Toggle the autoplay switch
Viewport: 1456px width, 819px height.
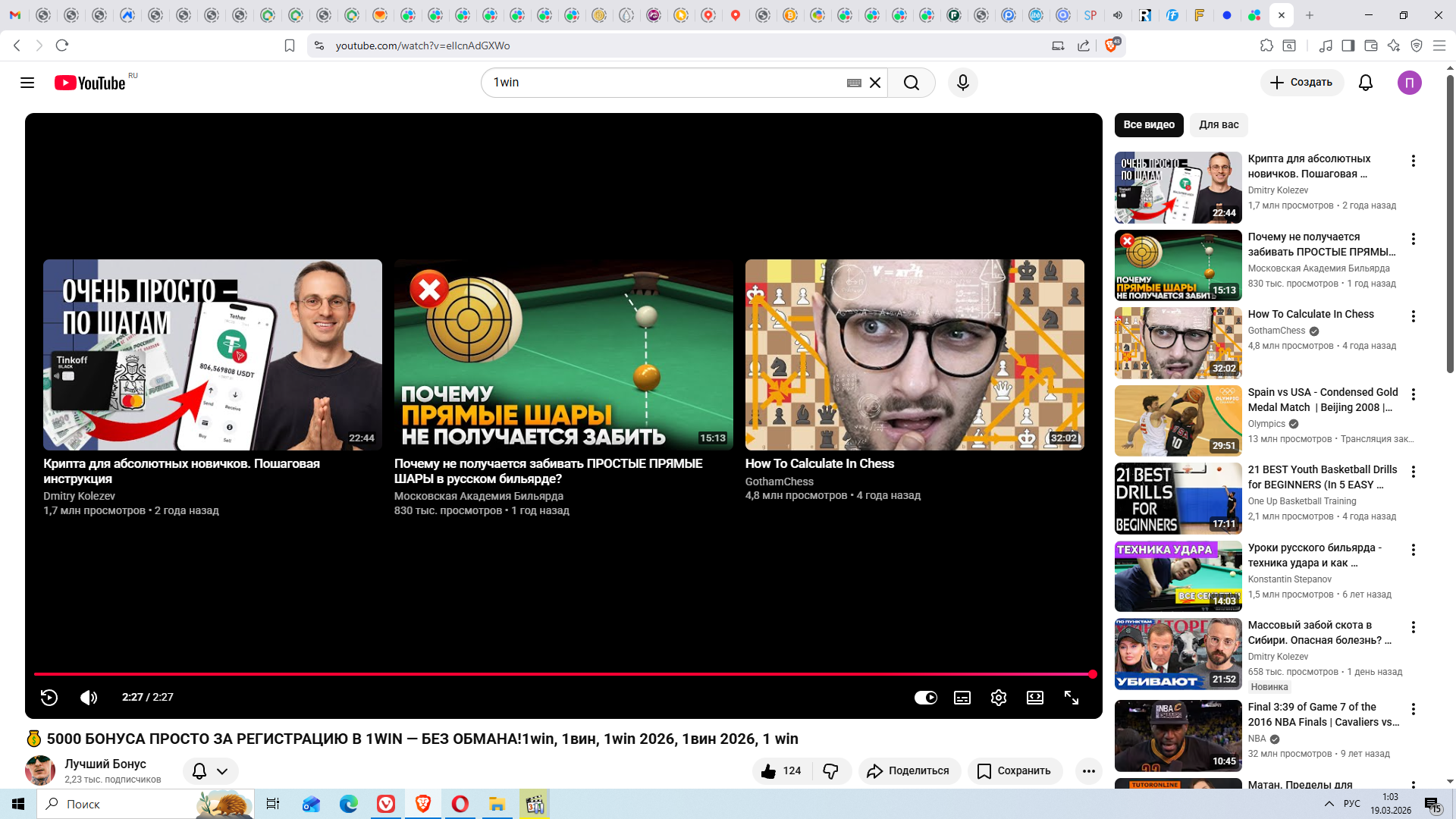(926, 698)
